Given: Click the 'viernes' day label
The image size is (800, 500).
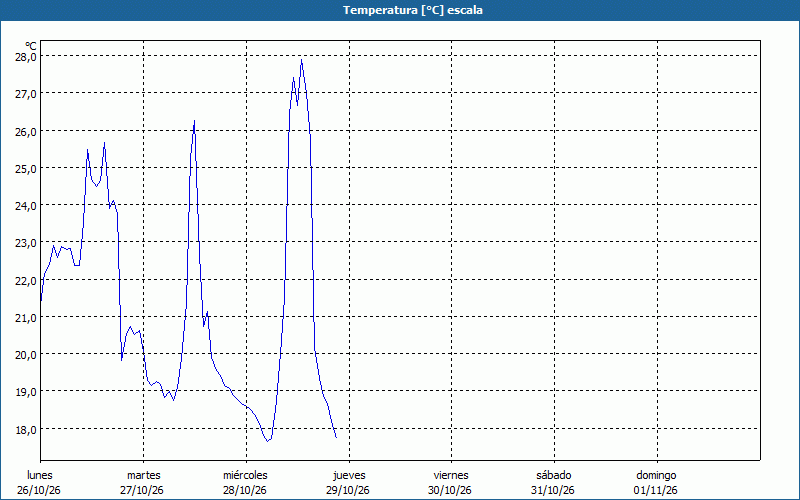Looking at the screenshot, I should coord(451,475).
